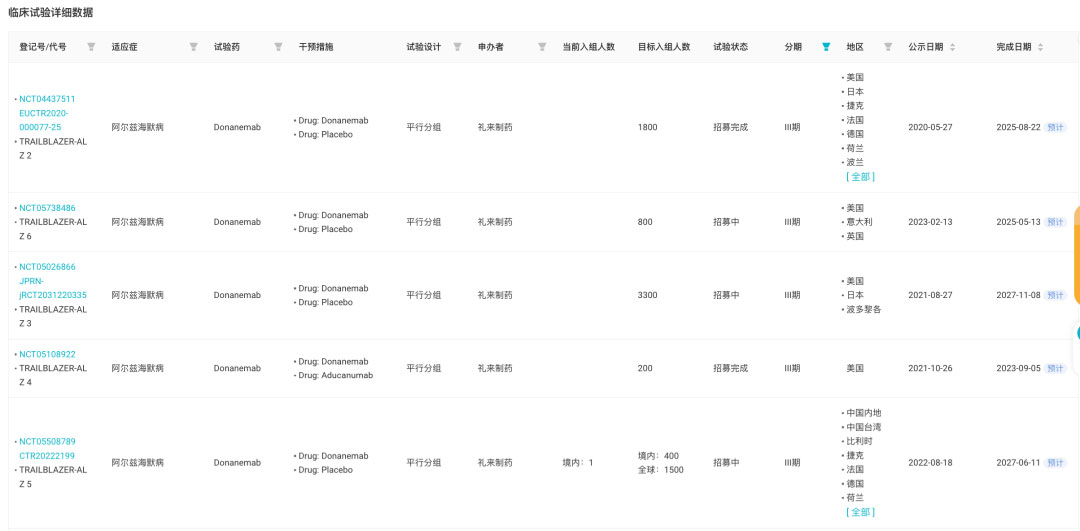Open trial NCT05738486 link

(x=47, y=208)
